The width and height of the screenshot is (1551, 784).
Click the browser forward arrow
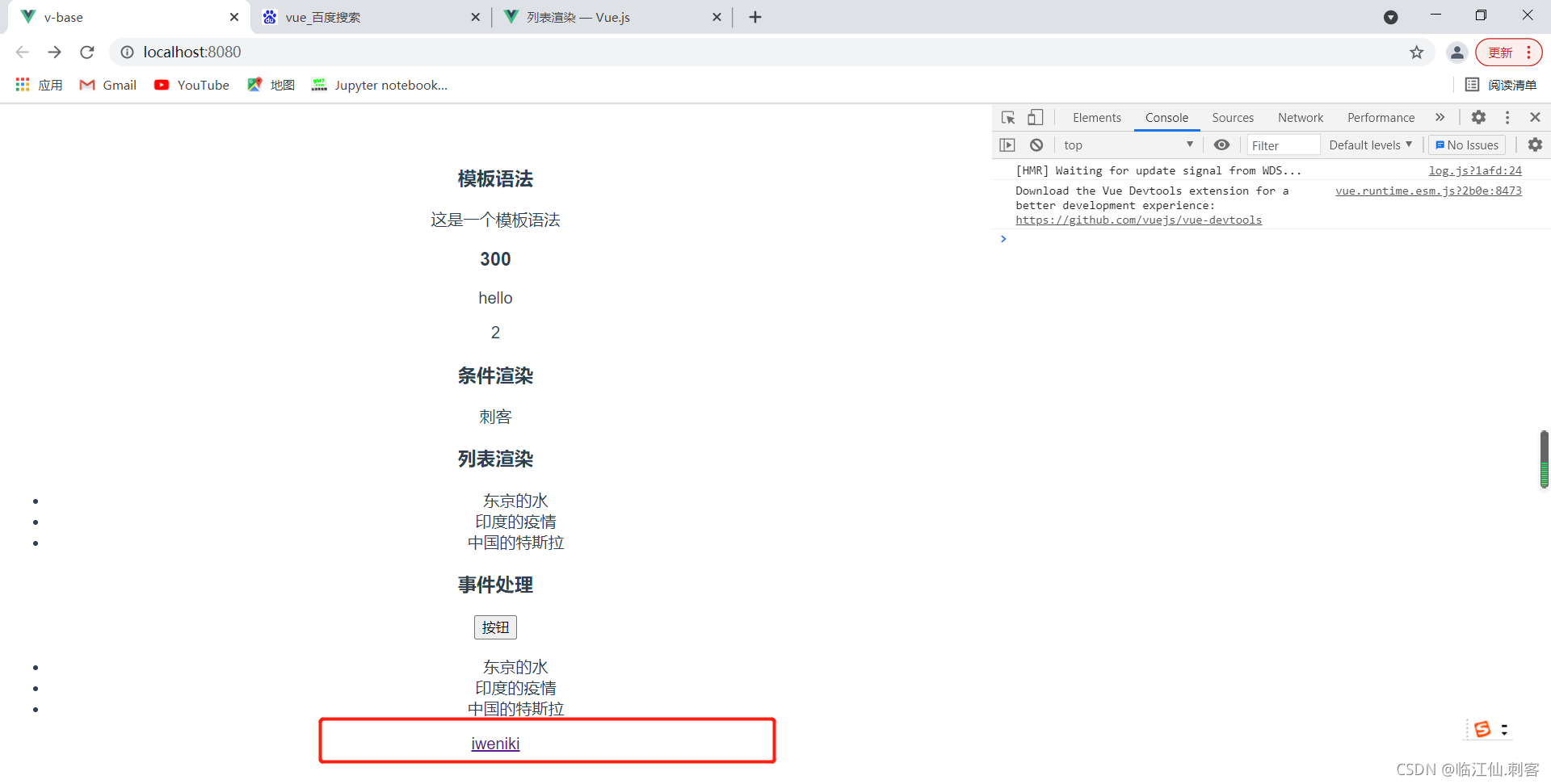[x=54, y=52]
